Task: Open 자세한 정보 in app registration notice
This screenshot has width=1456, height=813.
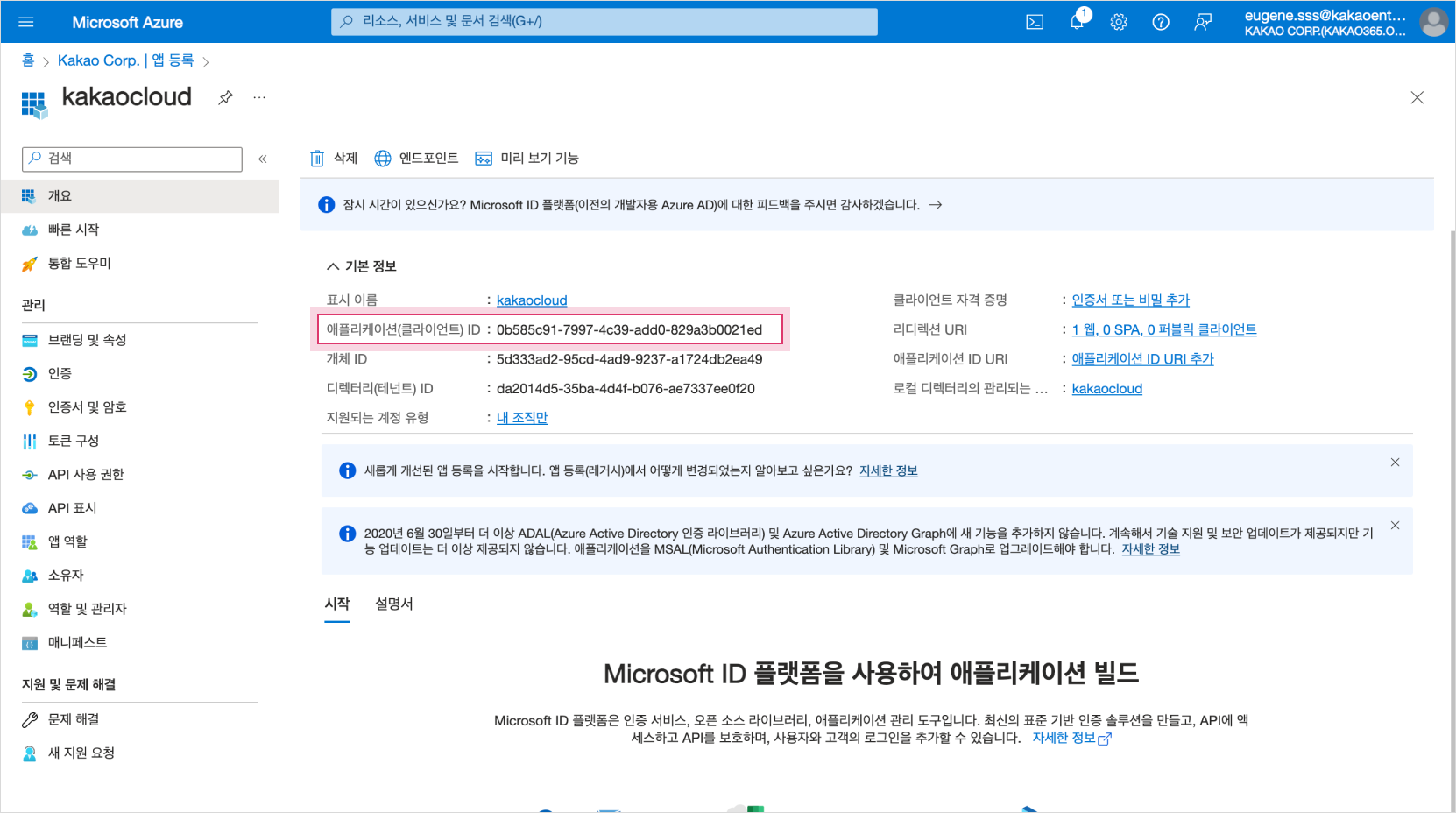Action: coord(888,471)
